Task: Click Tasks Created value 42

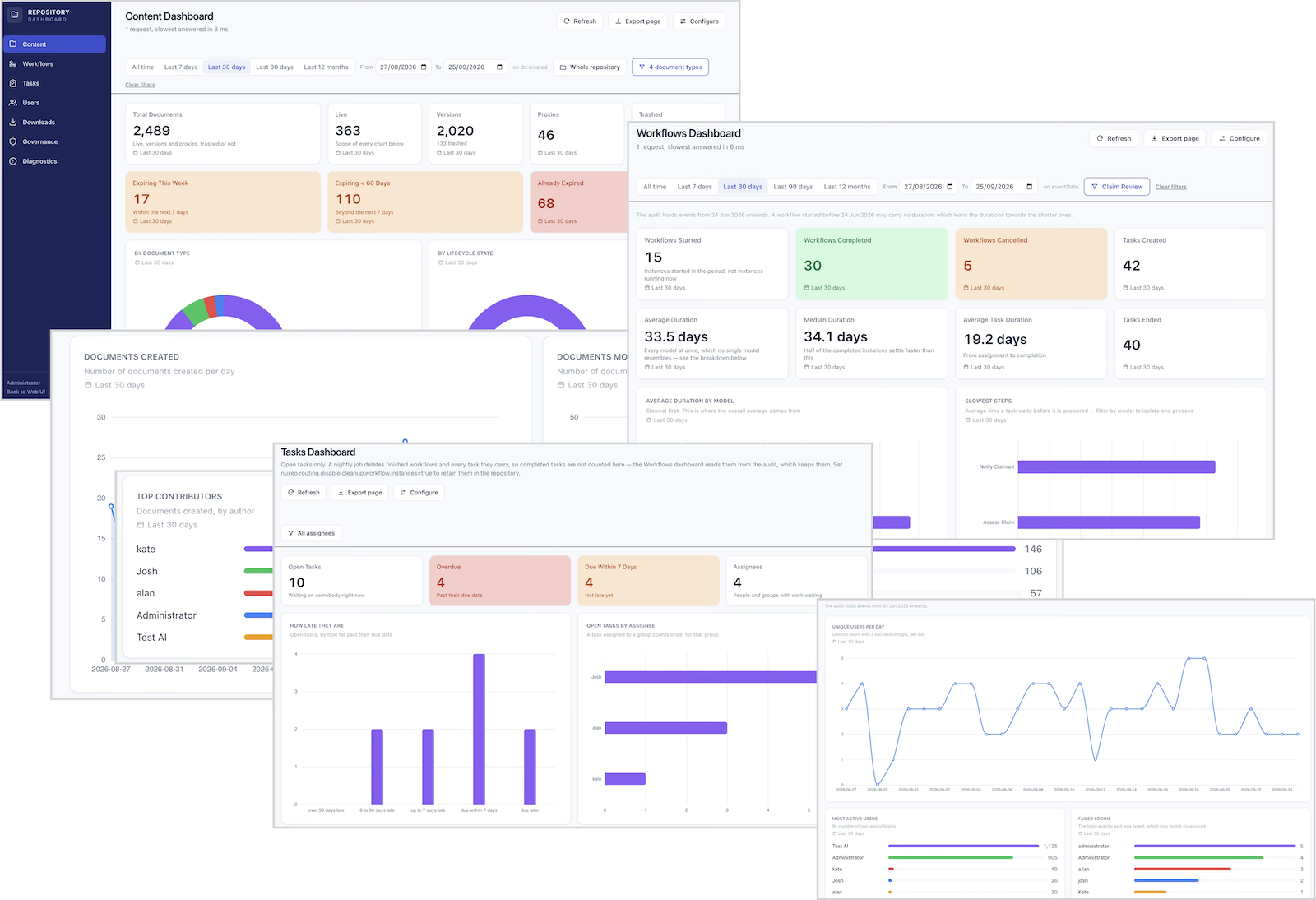Action: click(x=1132, y=266)
